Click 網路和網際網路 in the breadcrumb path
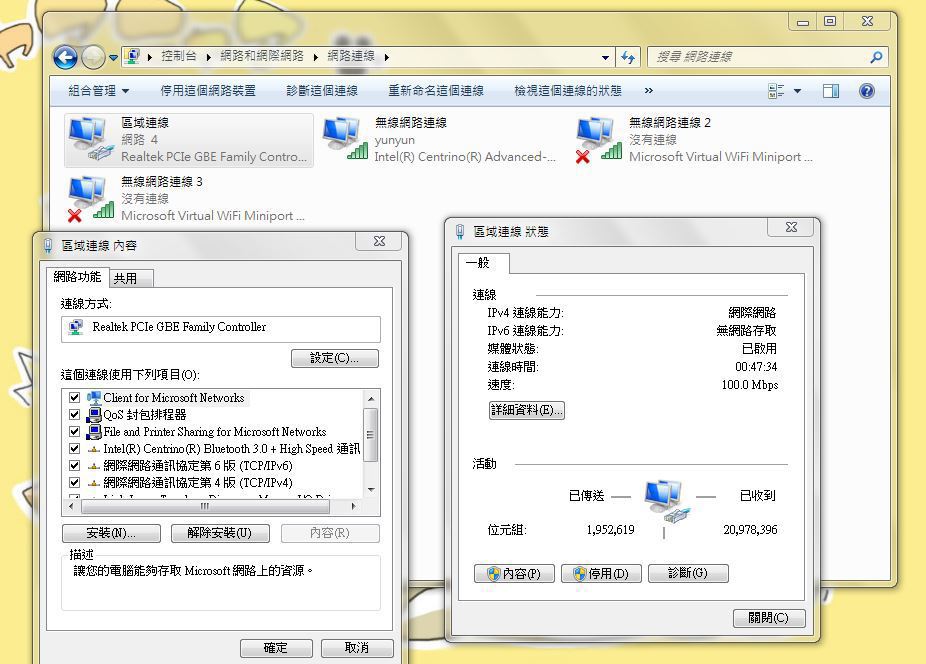926x664 pixels. click(262, 56)
